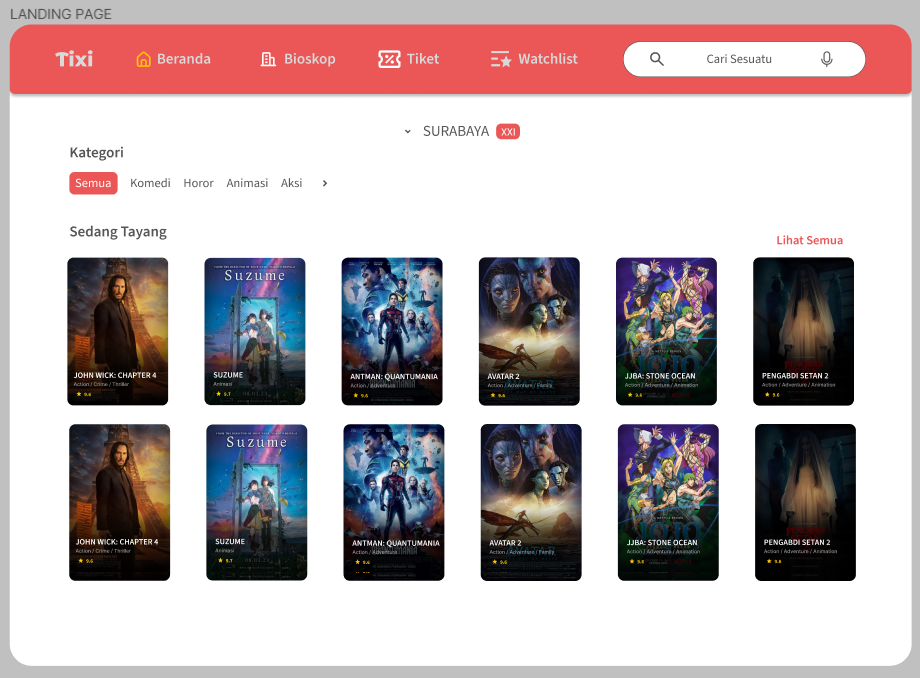Click the Tiket coupon icon

coord(390,59)
